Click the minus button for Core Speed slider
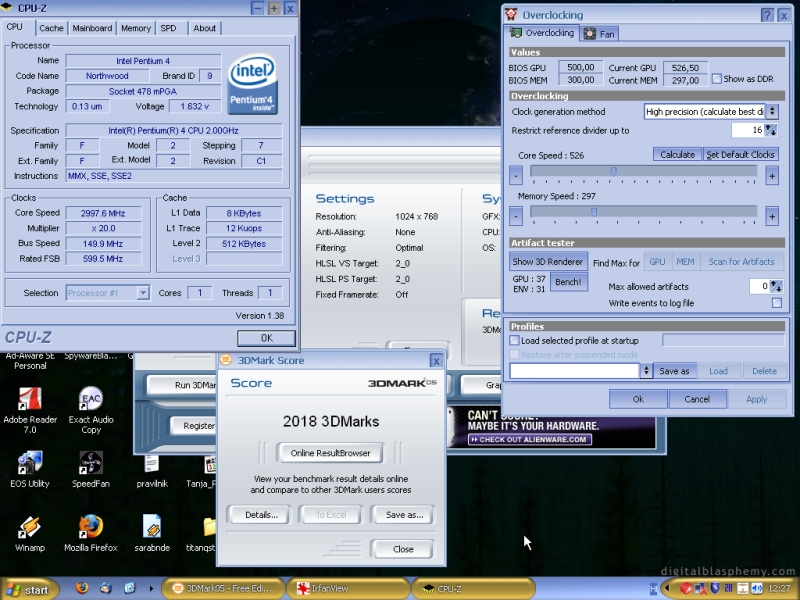 [x=516, y=176]
